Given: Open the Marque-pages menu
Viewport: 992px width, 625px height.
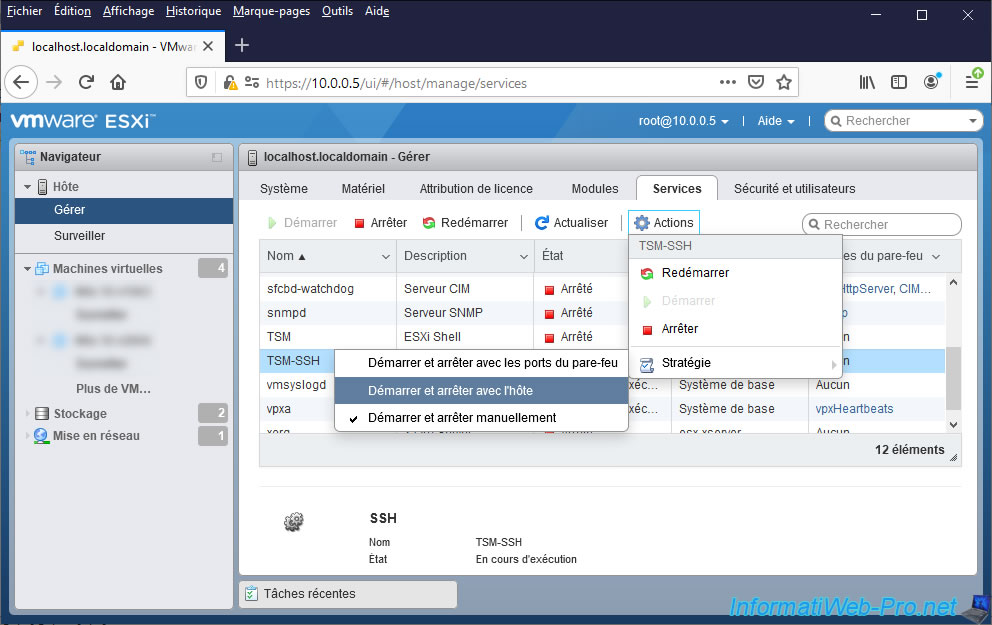Looking at the screenshot, I should pyautogui.click(x=271, y=11).
